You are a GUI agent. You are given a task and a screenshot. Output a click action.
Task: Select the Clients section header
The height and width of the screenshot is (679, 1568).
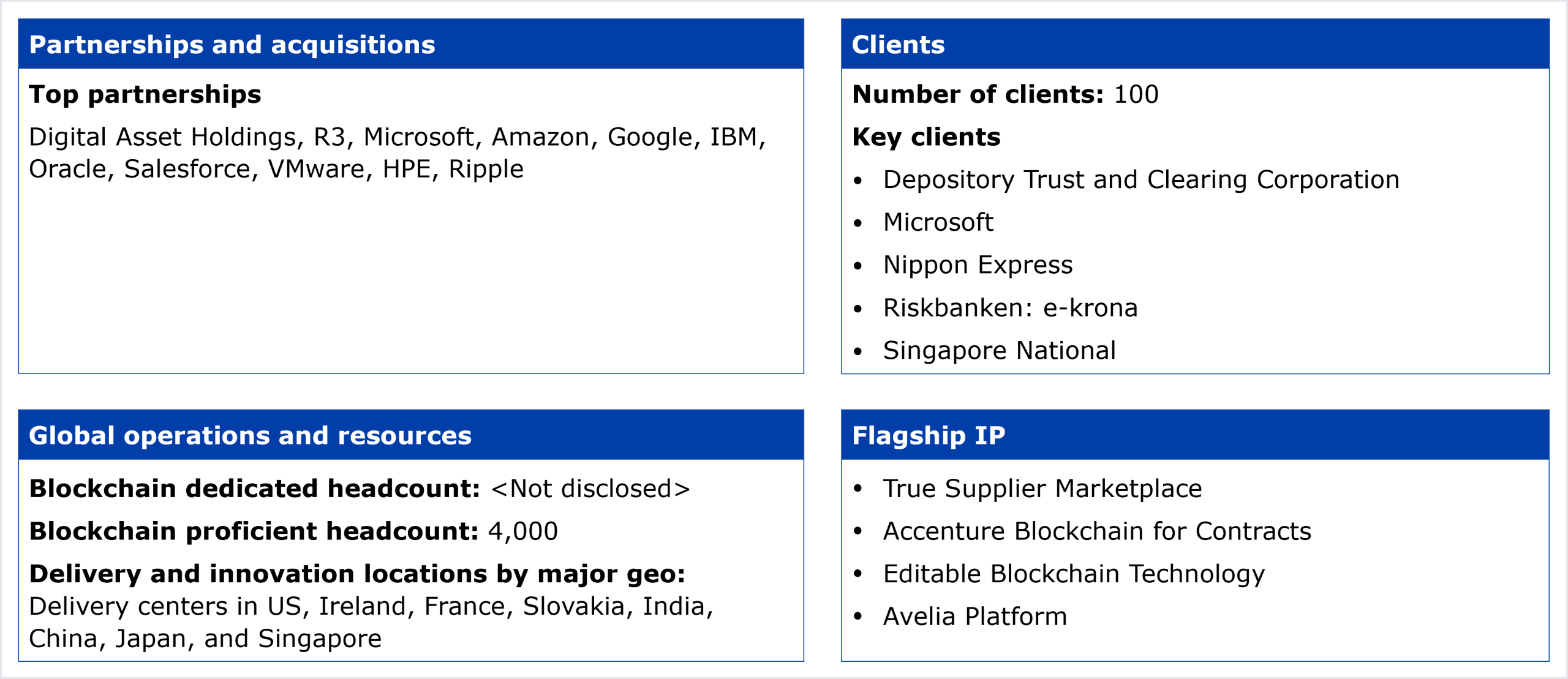tap(898, 45)
